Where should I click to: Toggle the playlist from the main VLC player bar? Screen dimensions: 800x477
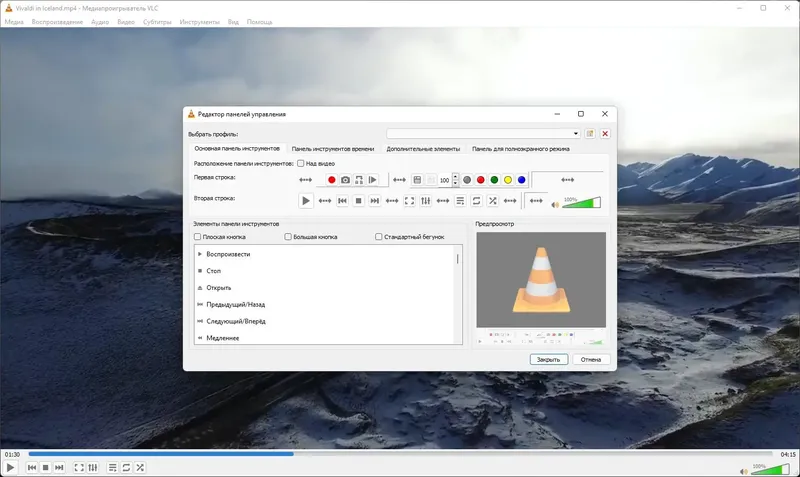click(113, 467)
